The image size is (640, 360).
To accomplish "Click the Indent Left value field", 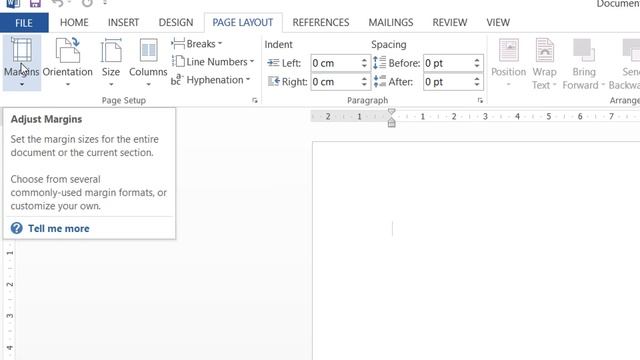I will click(x=335, y=63).
